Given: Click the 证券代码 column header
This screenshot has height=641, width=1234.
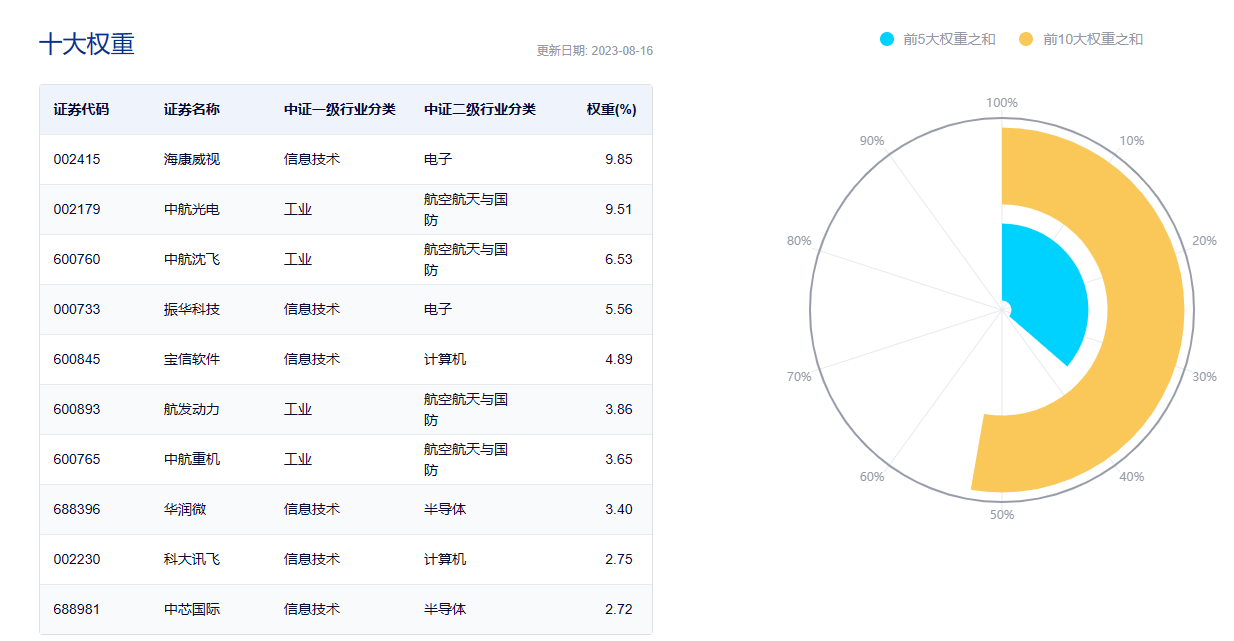Looking at the screenshot, I should [x=81, y=110].
